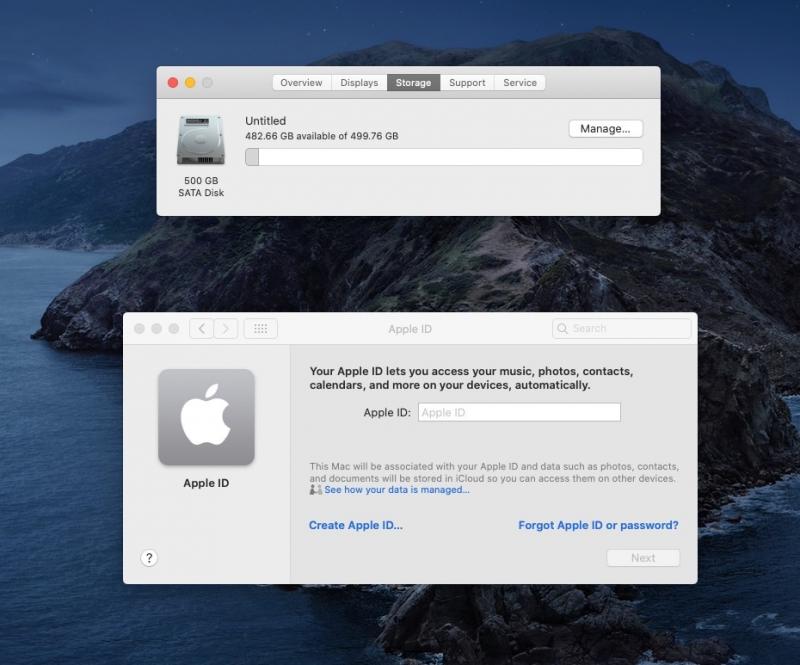Click the 500 GB SATA Disk drive icon

201,140
